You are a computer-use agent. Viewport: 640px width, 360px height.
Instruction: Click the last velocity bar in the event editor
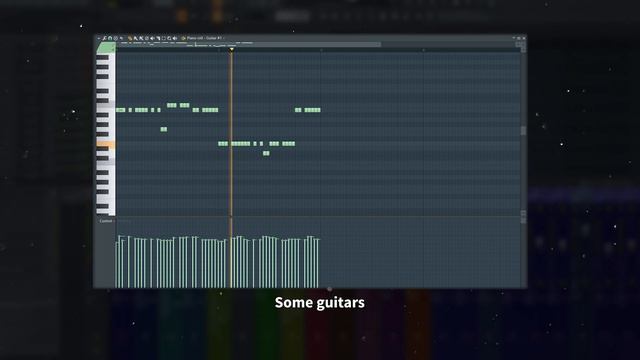tap(318, 263)
